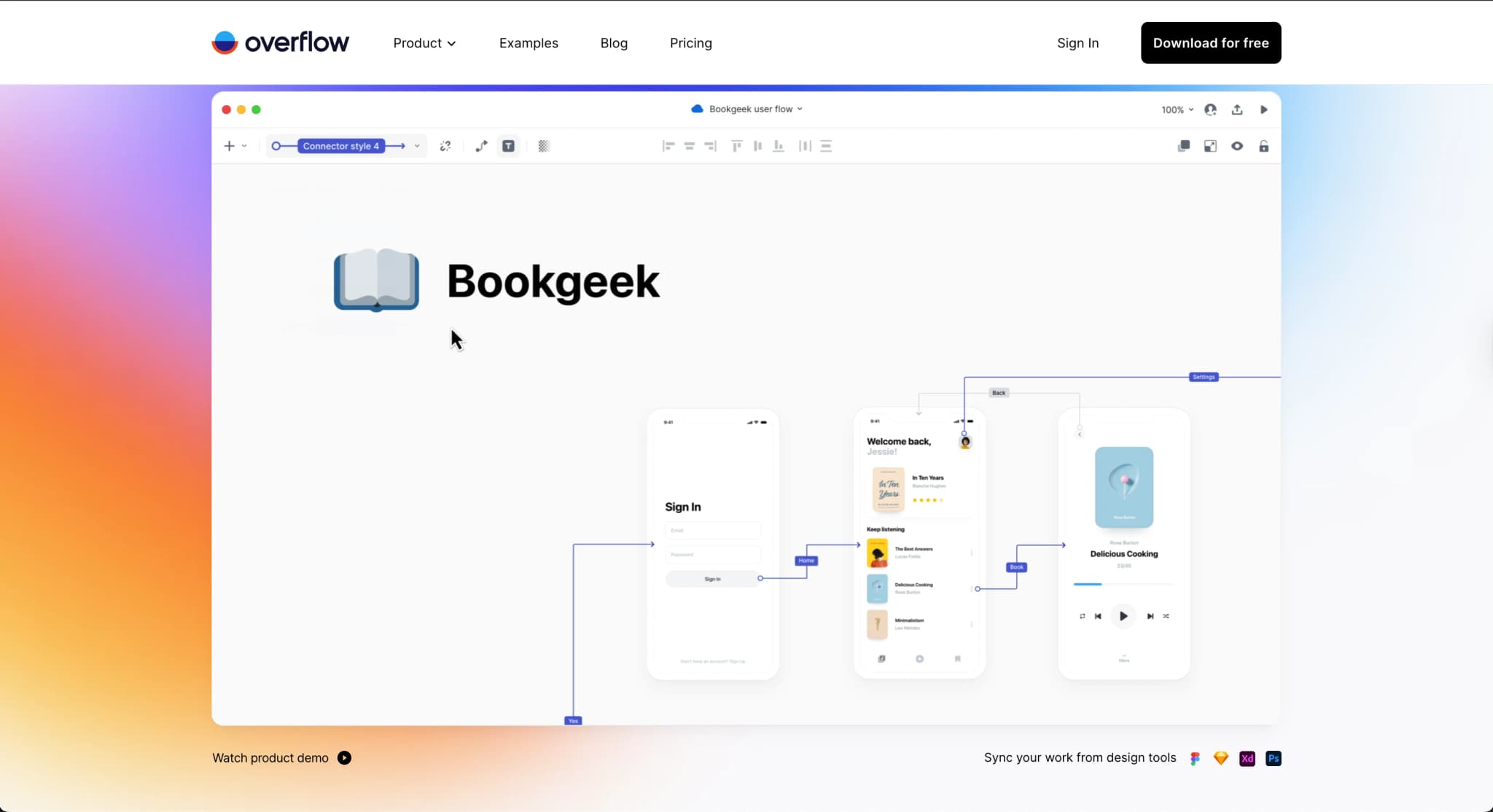Click Download for free button
The image size is (1493, 812).
1211,43
